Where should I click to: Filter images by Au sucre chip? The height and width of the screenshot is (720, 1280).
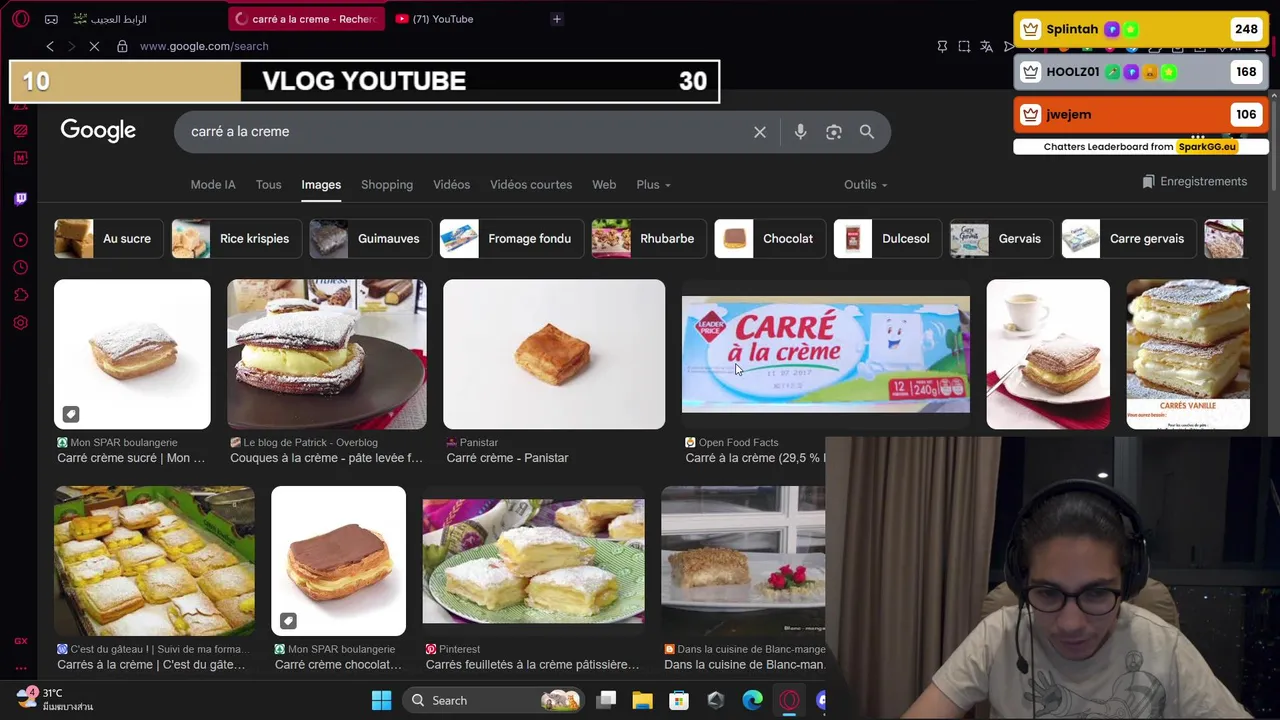coord(107,239)
